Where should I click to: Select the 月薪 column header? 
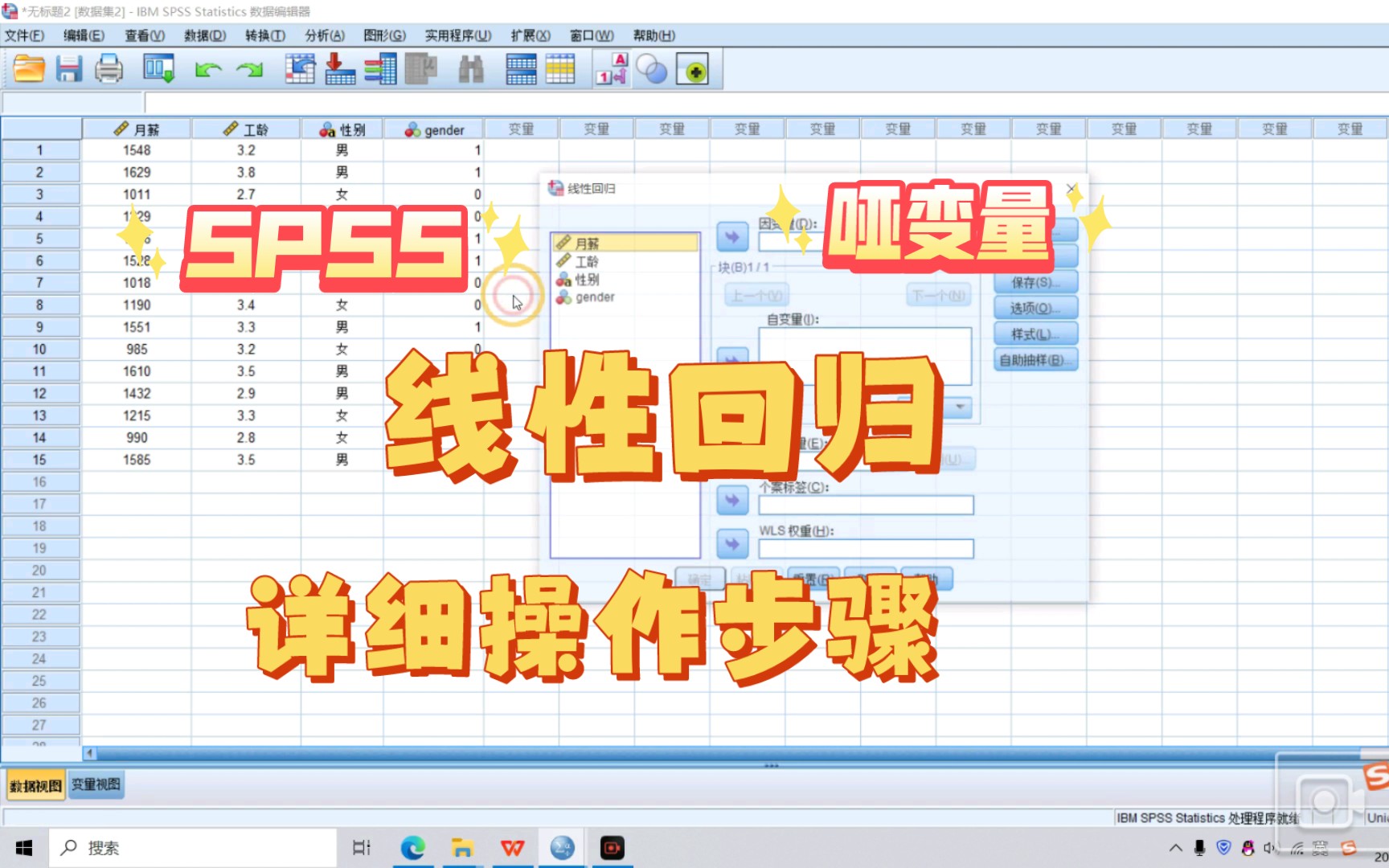pyautogui.click(x=137, y=129)
